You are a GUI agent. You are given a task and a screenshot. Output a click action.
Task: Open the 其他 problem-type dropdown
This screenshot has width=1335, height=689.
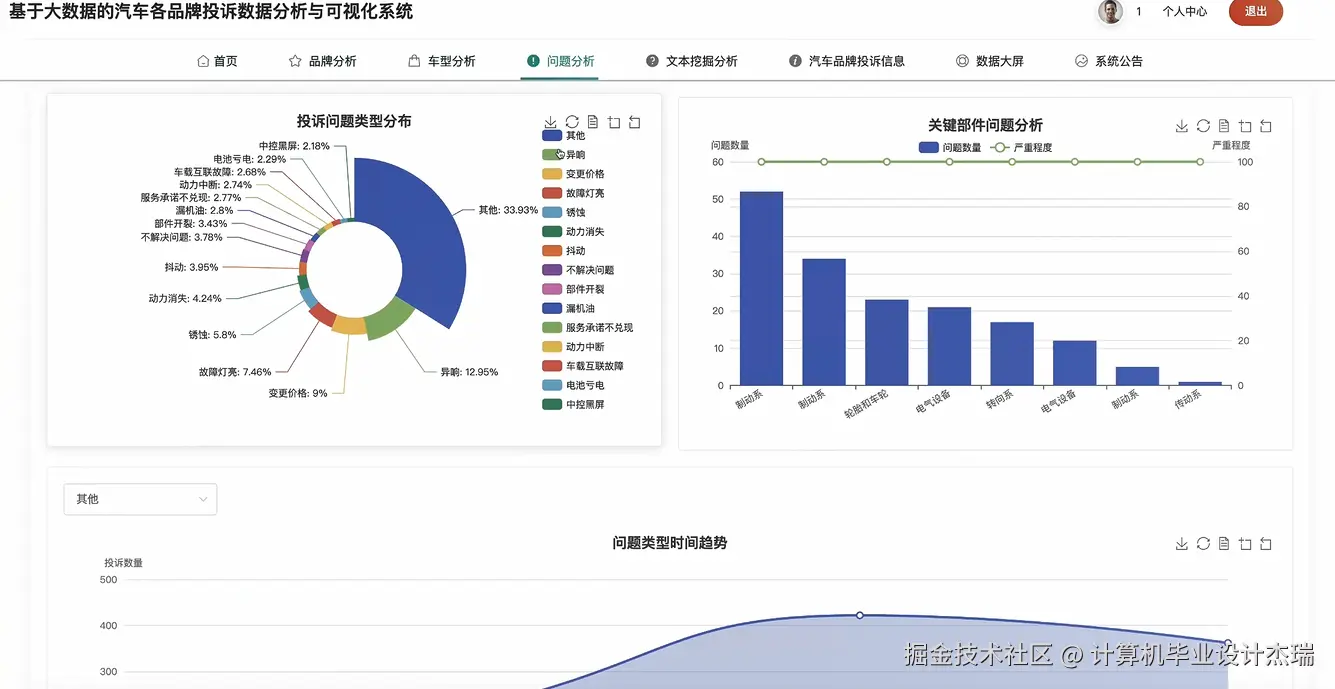pyautogui.click(x=140, y=499)
